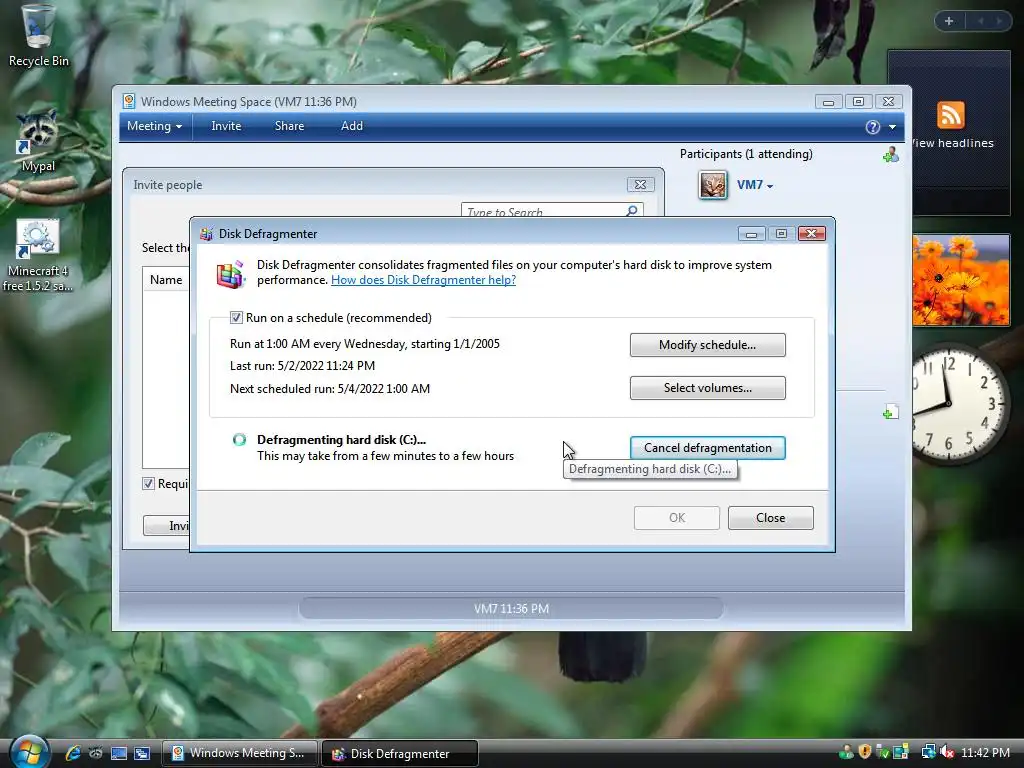Click Select volumes button
This screenshot has height=768, width=1024.
(x=707, y=388)
